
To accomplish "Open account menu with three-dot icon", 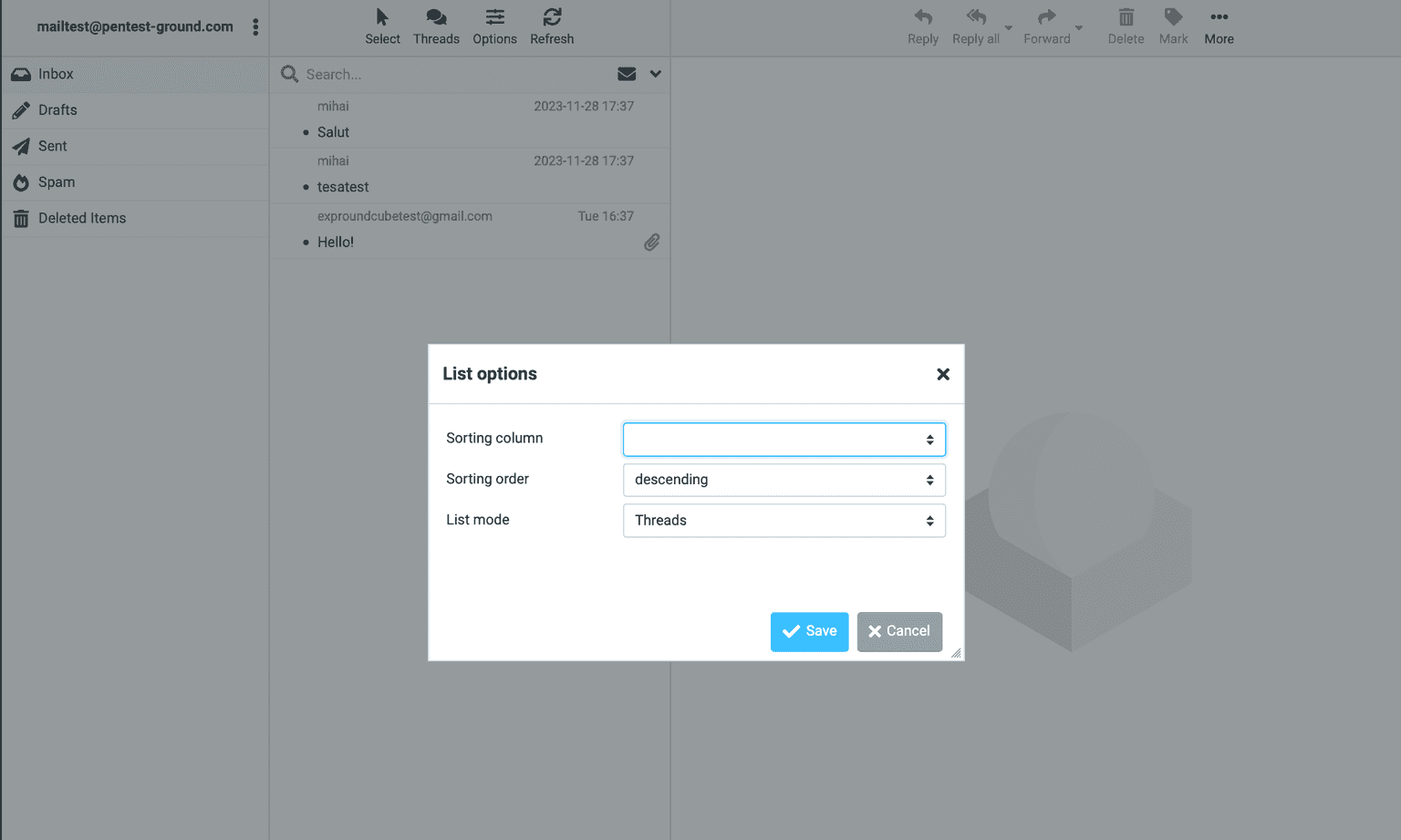I will (x=255, y=27).
